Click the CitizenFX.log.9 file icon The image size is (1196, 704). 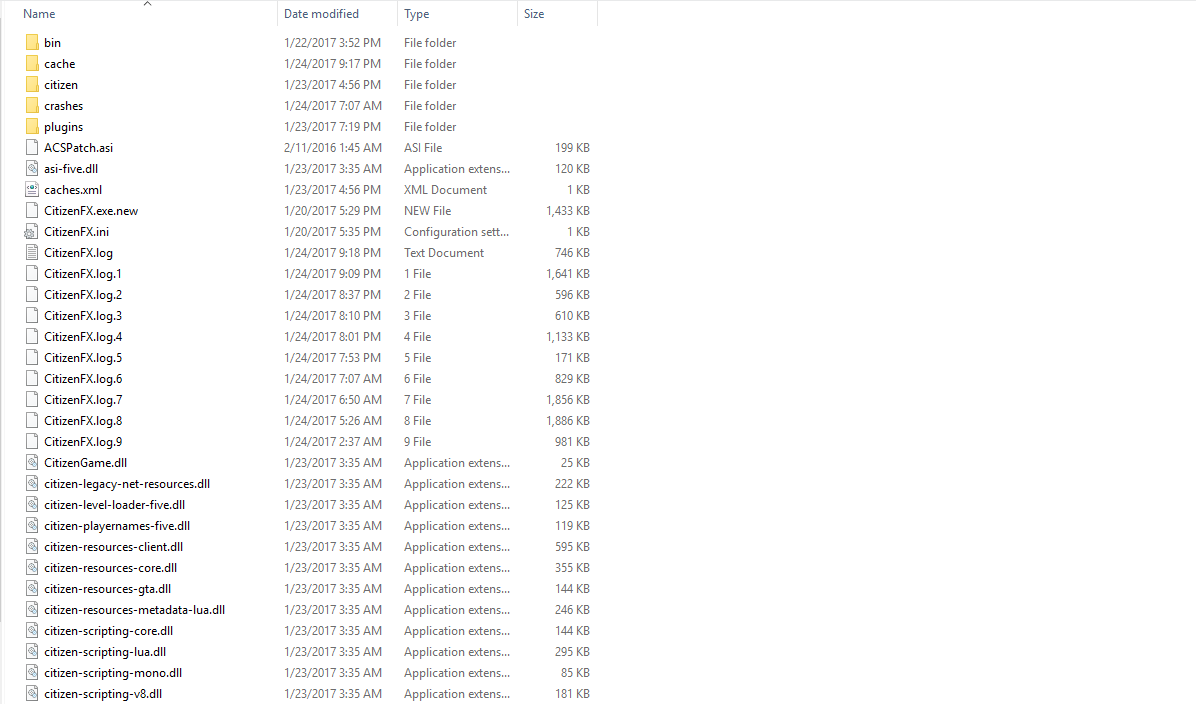32,441
